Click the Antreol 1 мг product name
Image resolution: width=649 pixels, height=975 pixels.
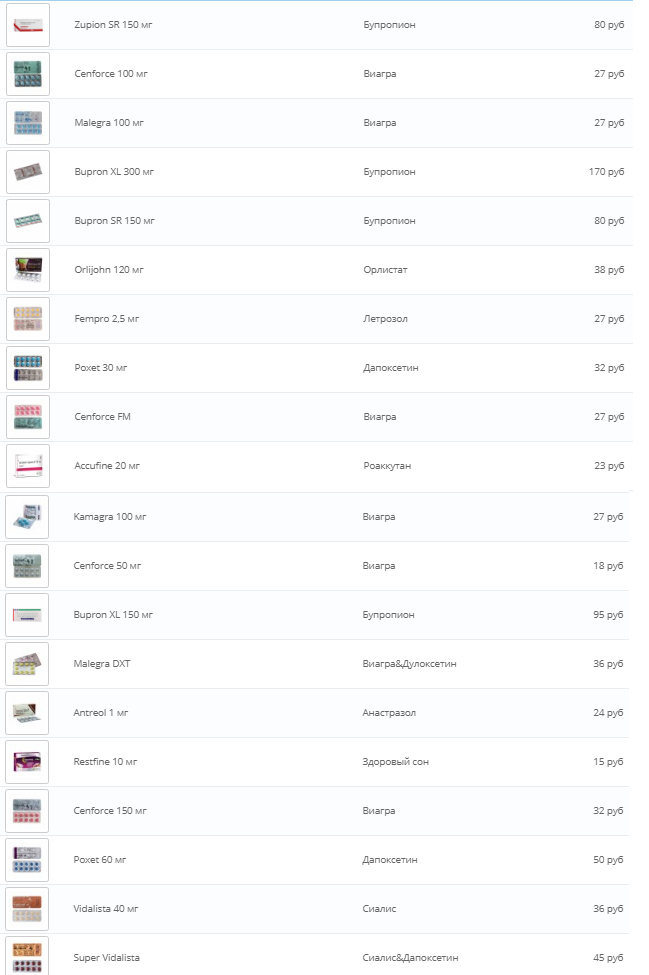[x=101, y=713]
